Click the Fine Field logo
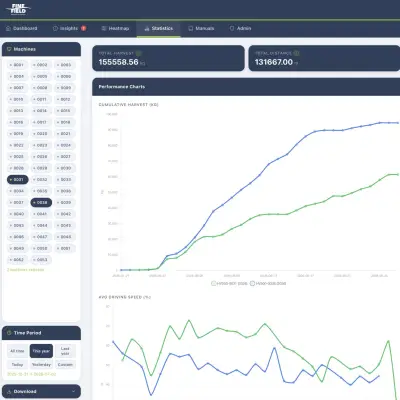This screenshot has height=400, width=400. point(19,9)
